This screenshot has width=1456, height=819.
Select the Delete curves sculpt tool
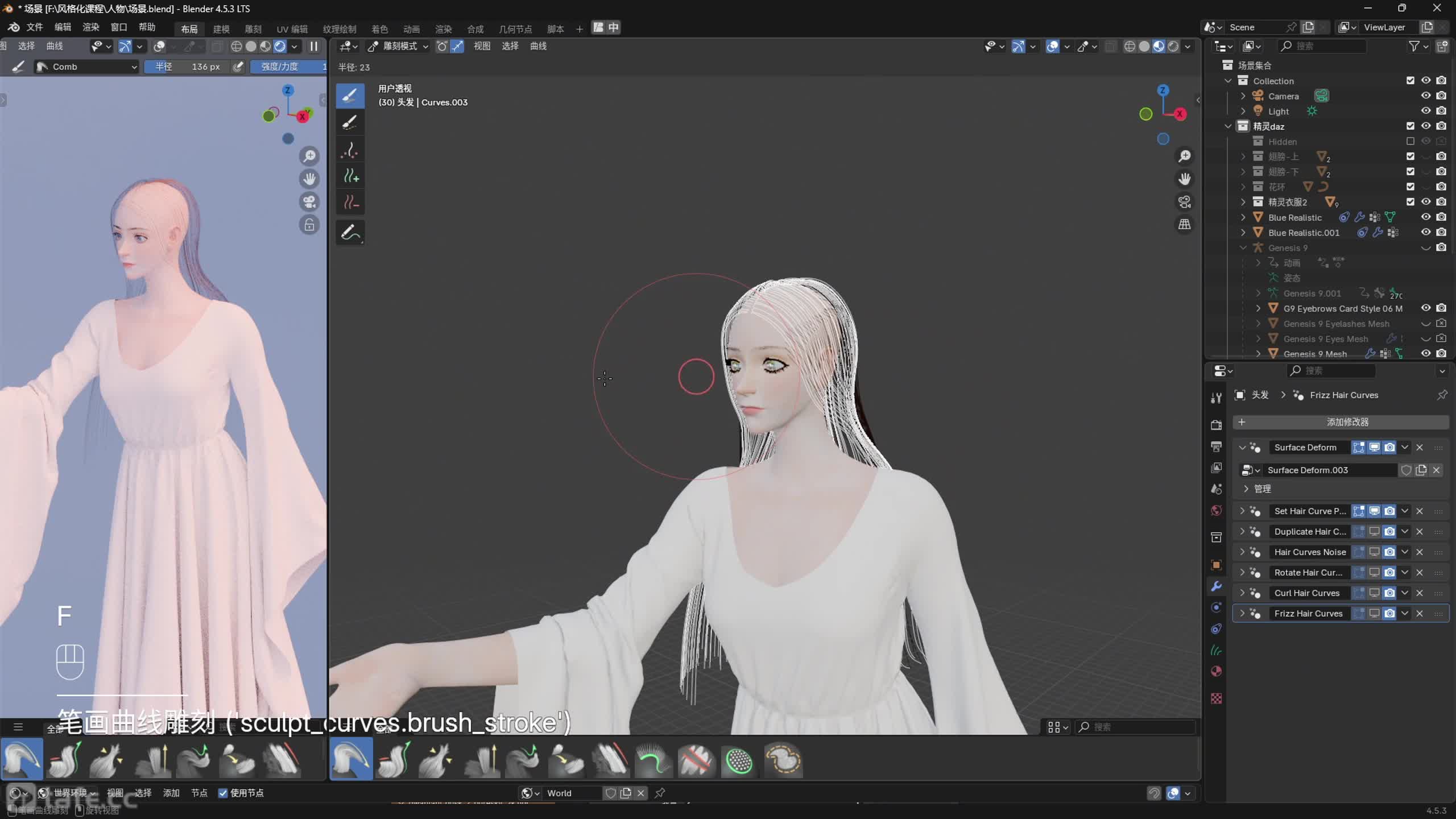(x=350, y=202)
